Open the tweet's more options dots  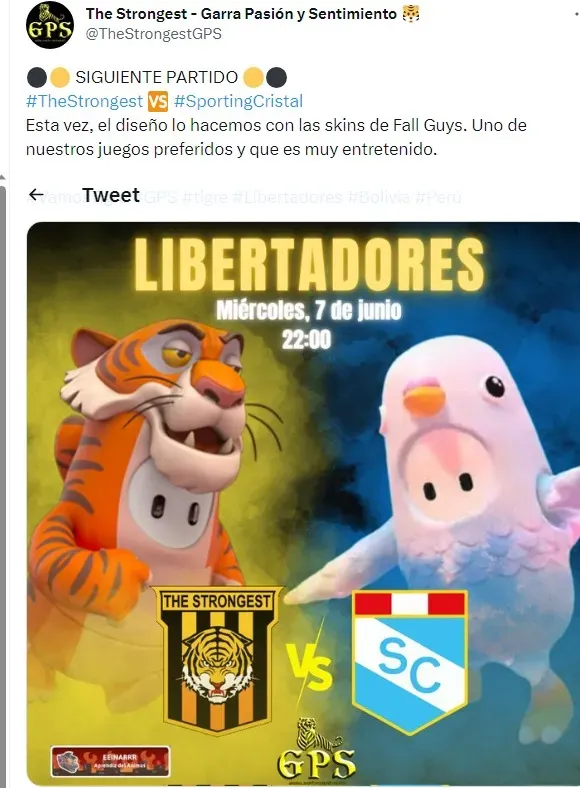(576, 15)
